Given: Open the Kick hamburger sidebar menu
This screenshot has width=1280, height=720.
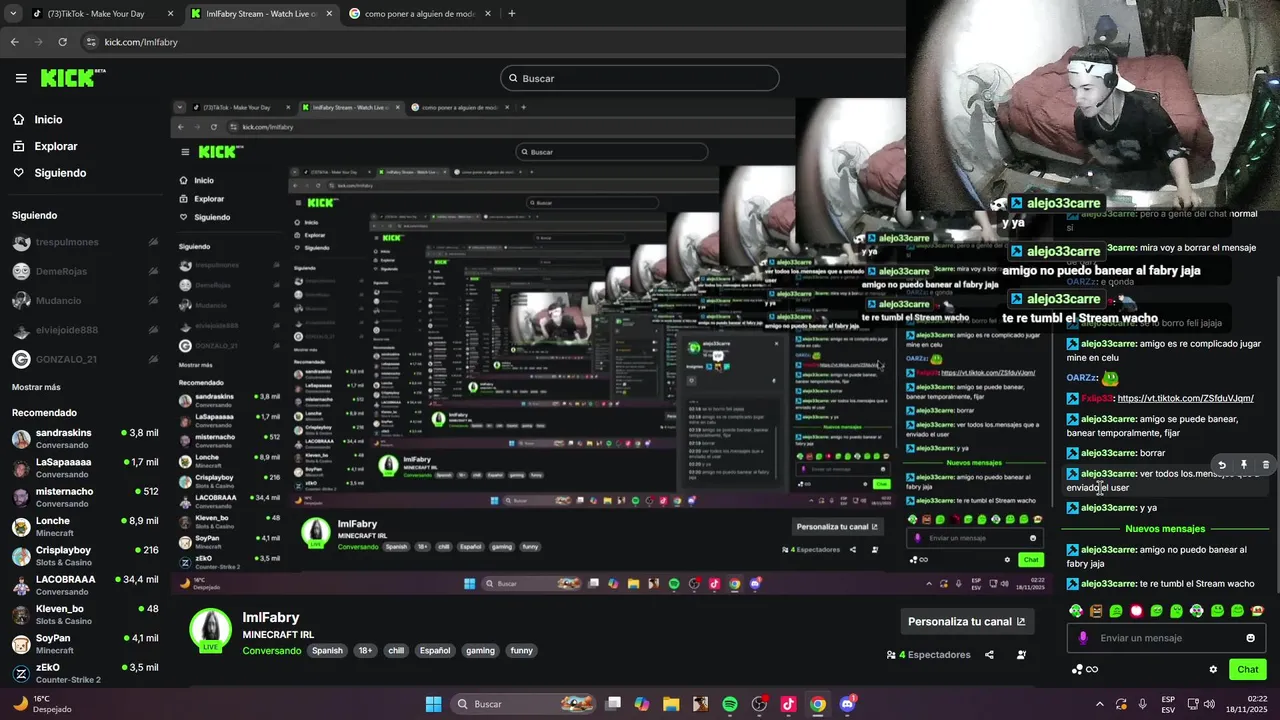Looking at the screenshot, I should click(x=21, y=78).
